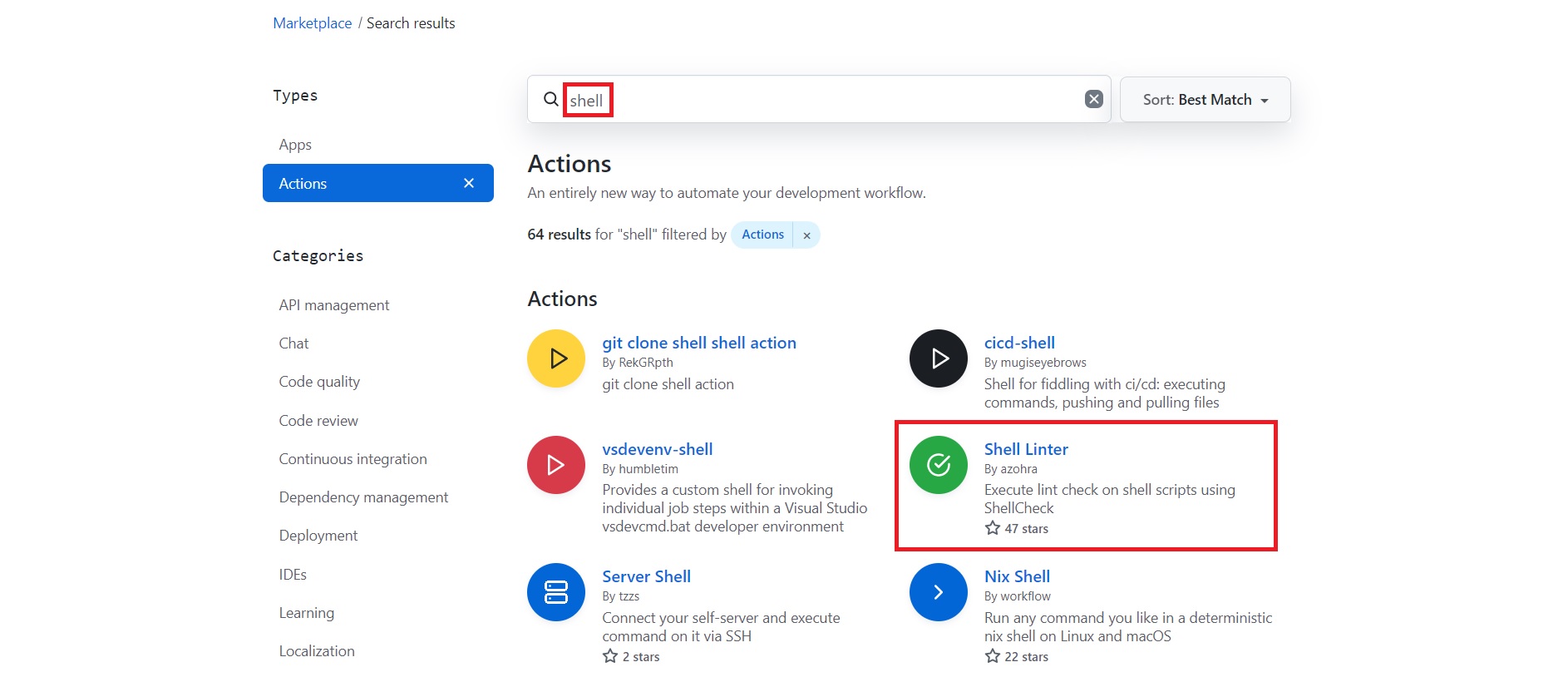Click blue Nix Shell chevron icon
The height and width of the screenshot is (677, 1568).
(x=939, y=592)
